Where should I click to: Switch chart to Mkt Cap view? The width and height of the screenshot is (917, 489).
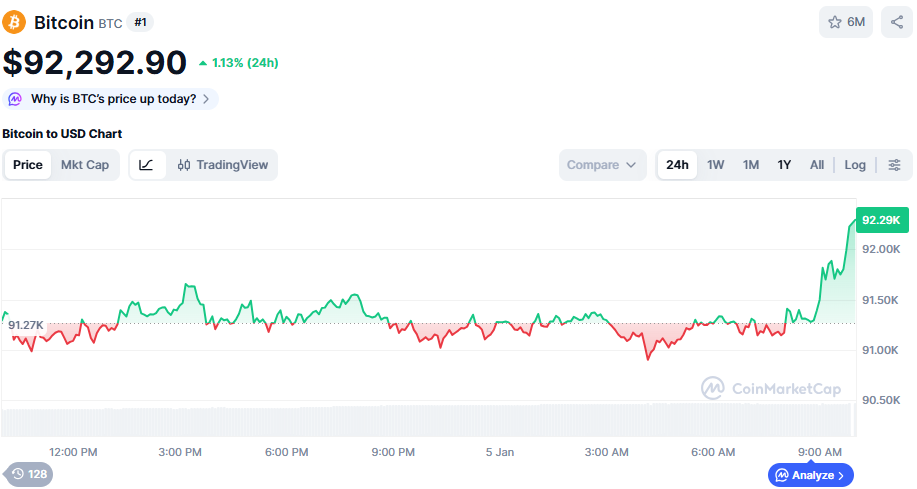pyautogui.click(x=85, y=165)
